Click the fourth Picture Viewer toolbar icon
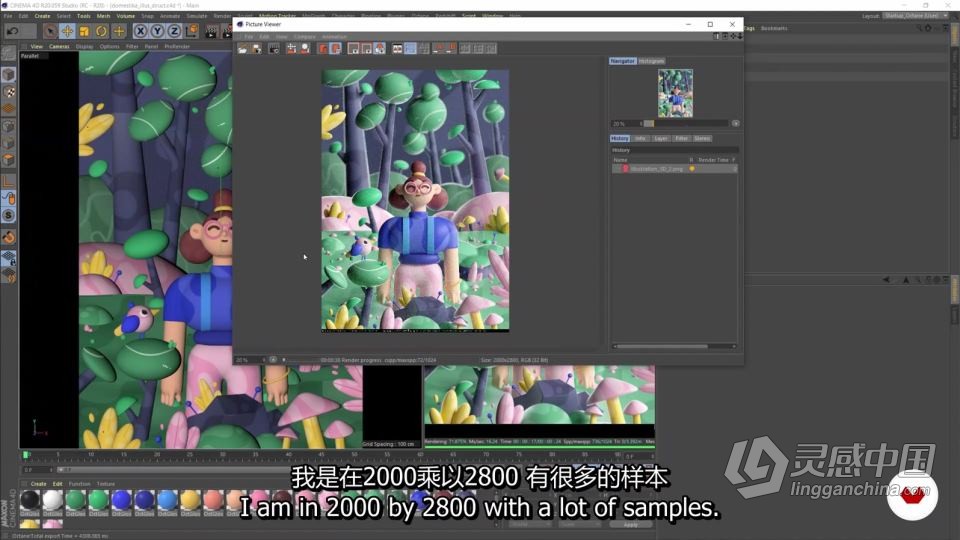This screenshot has width=960, height=540. click(x=291, y=48)
